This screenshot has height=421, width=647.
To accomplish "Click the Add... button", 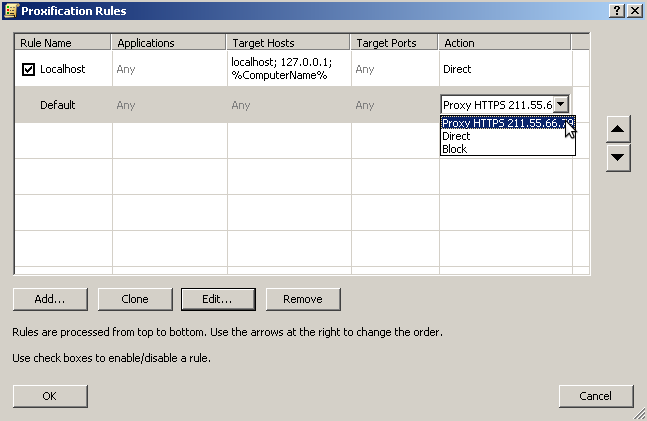I will [50, 299].
